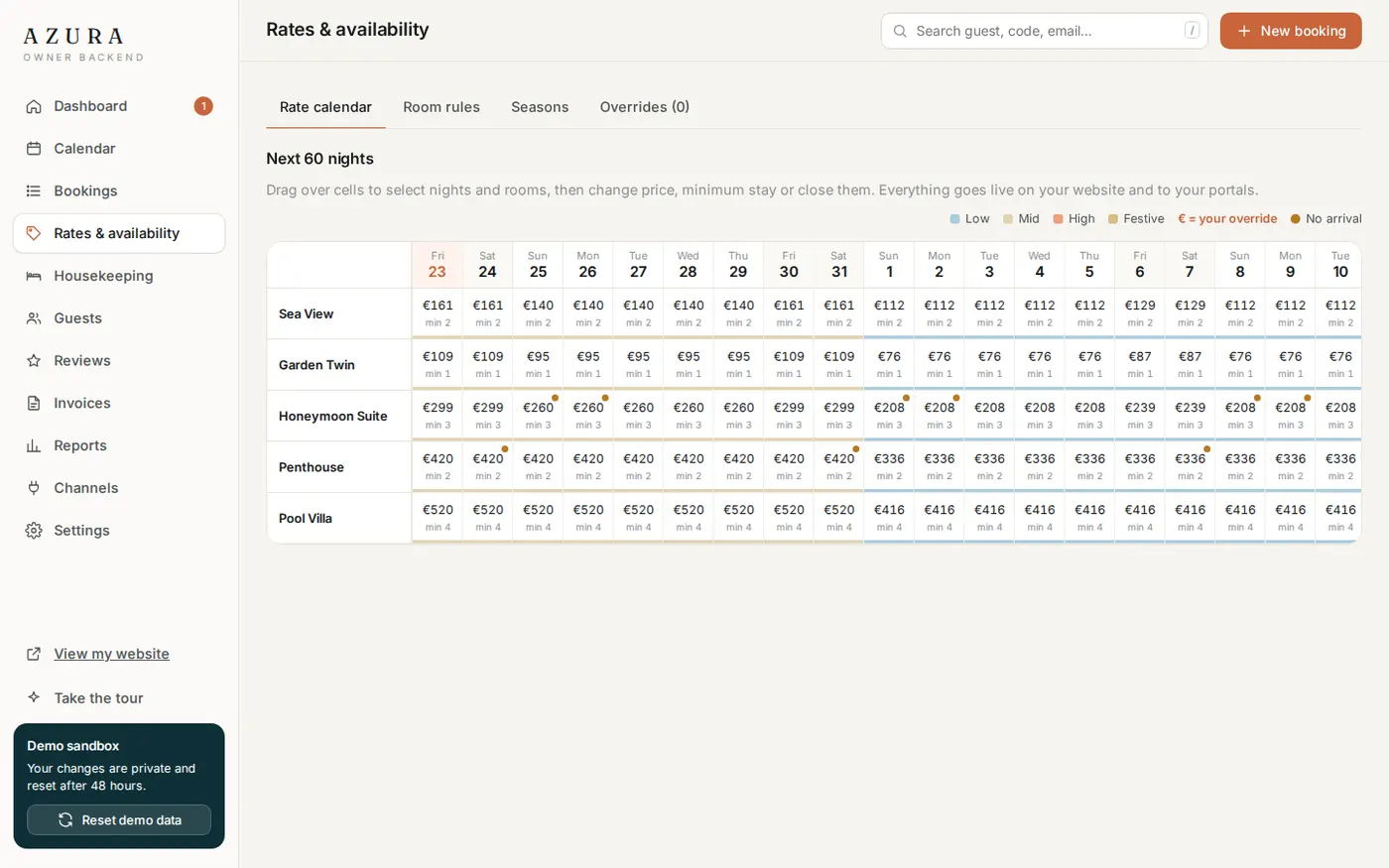The width and height of the screenshot is (1389, 868).
Task: Open the Seasons tab
Action: coord(540,107)
